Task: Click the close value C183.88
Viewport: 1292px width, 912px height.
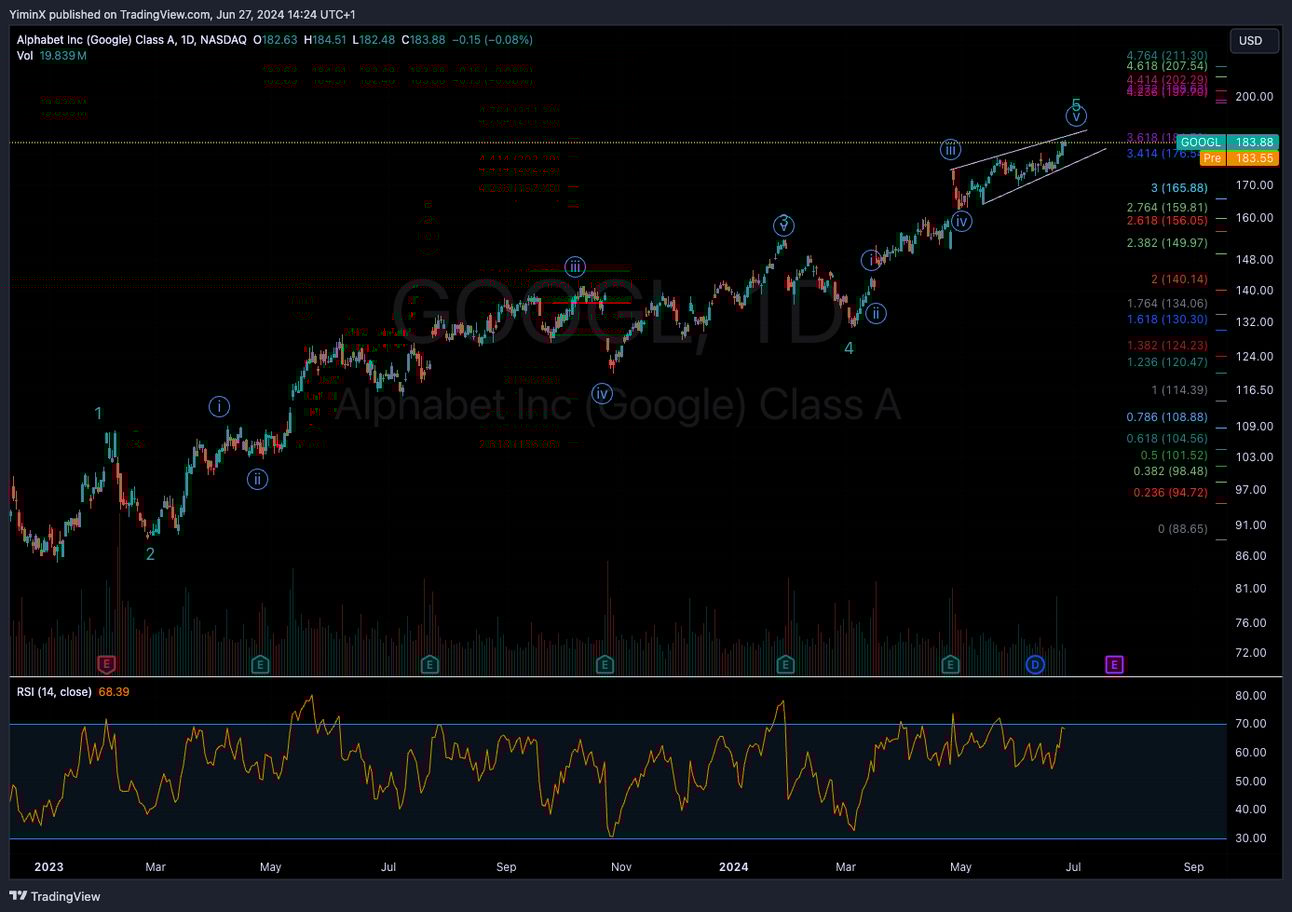Action: [423, 40]
